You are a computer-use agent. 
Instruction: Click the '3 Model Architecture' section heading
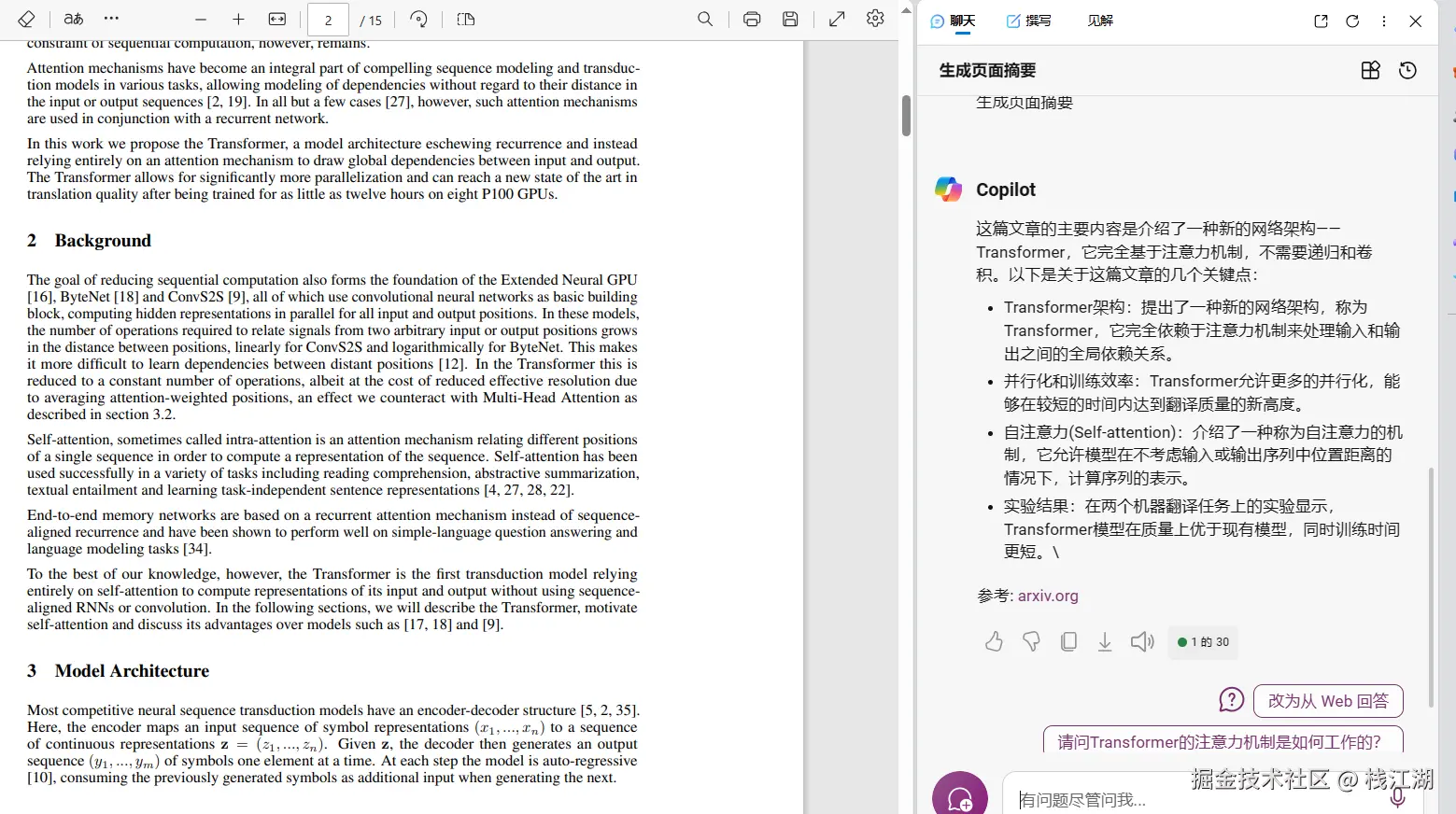click(x=118, y=671)
